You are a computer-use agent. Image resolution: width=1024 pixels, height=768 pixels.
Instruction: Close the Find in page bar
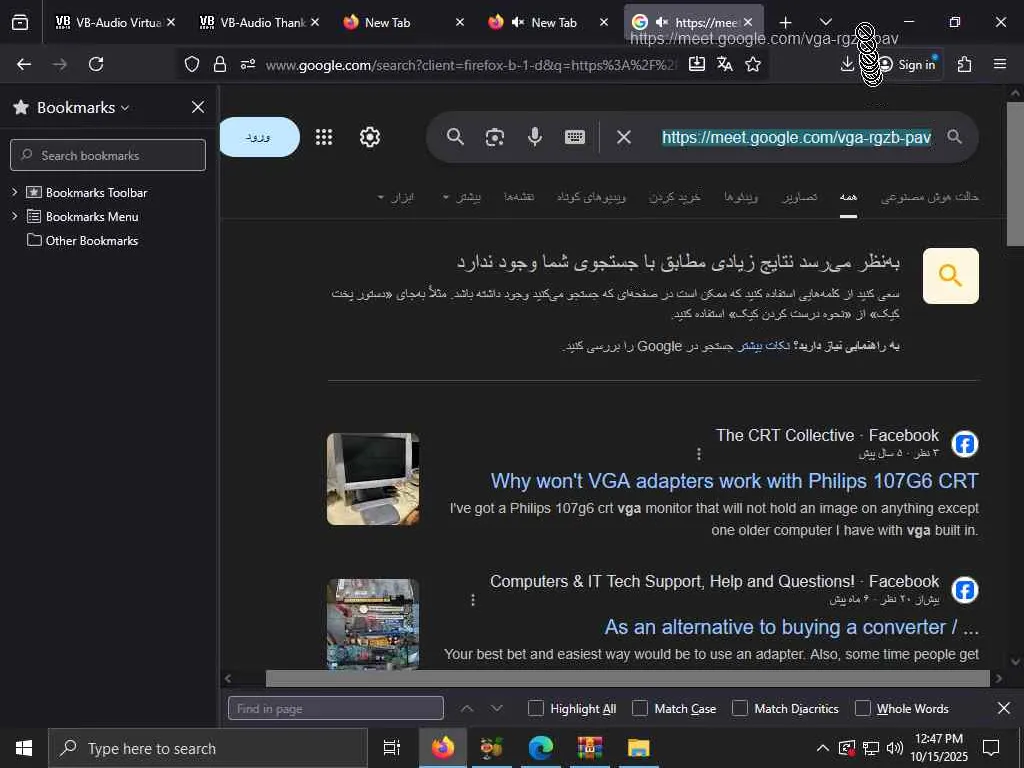(x=1004, y=708)
